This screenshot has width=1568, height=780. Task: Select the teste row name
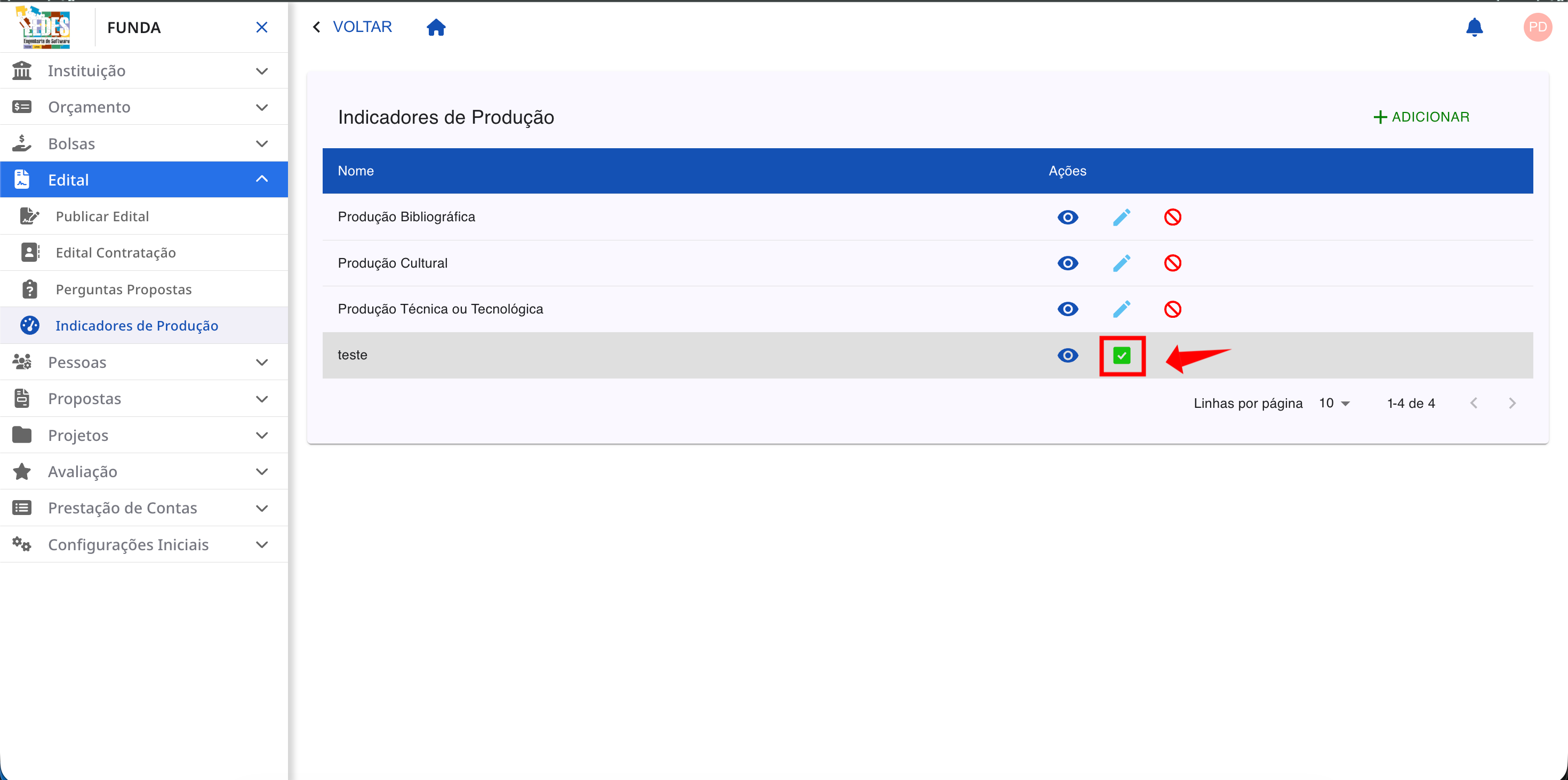click(x=353, y=355)
